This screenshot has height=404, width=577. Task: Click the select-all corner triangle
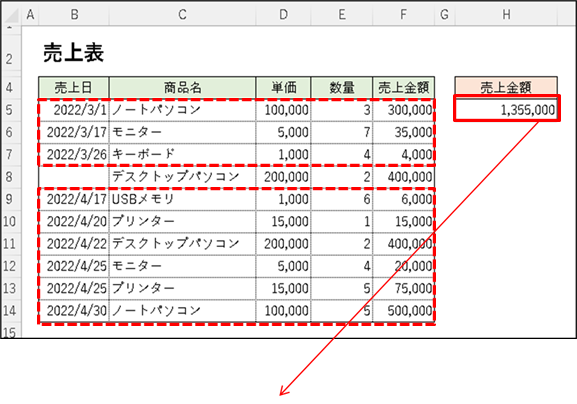[11, 15]
